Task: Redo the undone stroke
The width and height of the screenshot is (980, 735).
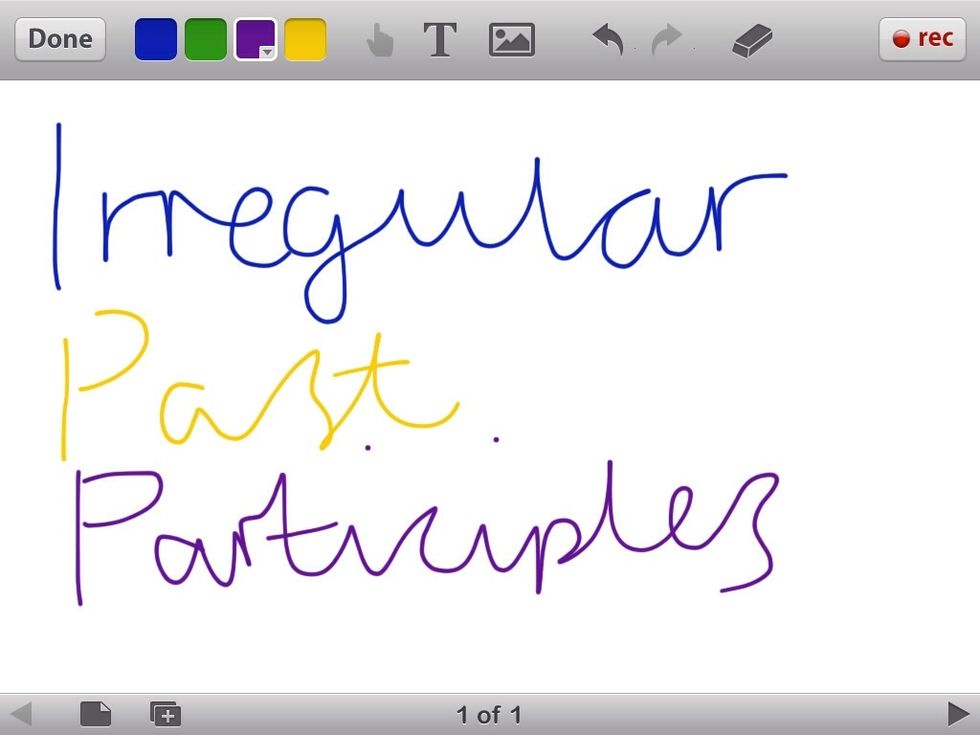Action: (x=666, y=40)
